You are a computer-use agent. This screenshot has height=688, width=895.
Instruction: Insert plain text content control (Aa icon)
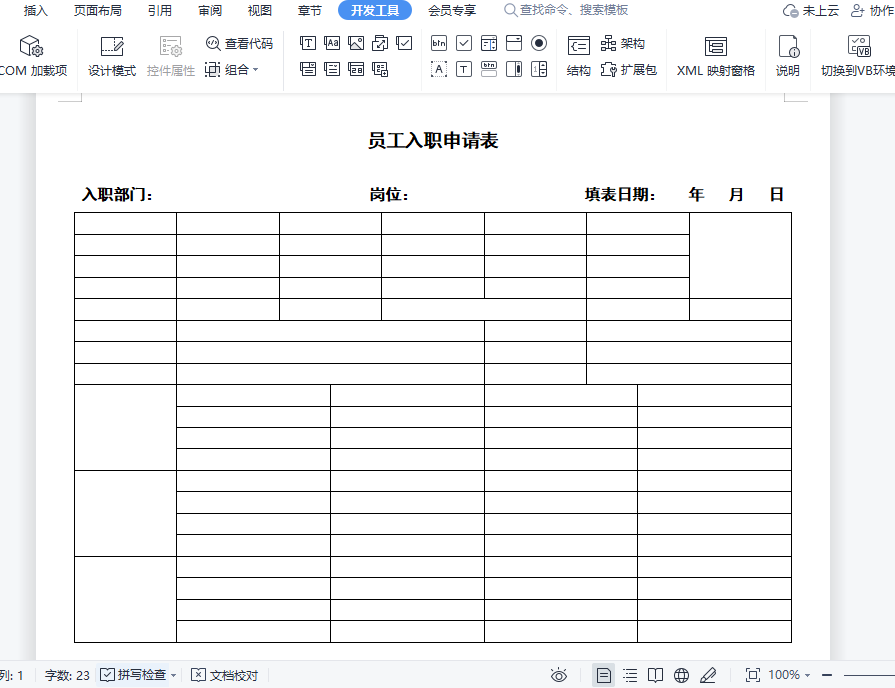tap(332, 43)
